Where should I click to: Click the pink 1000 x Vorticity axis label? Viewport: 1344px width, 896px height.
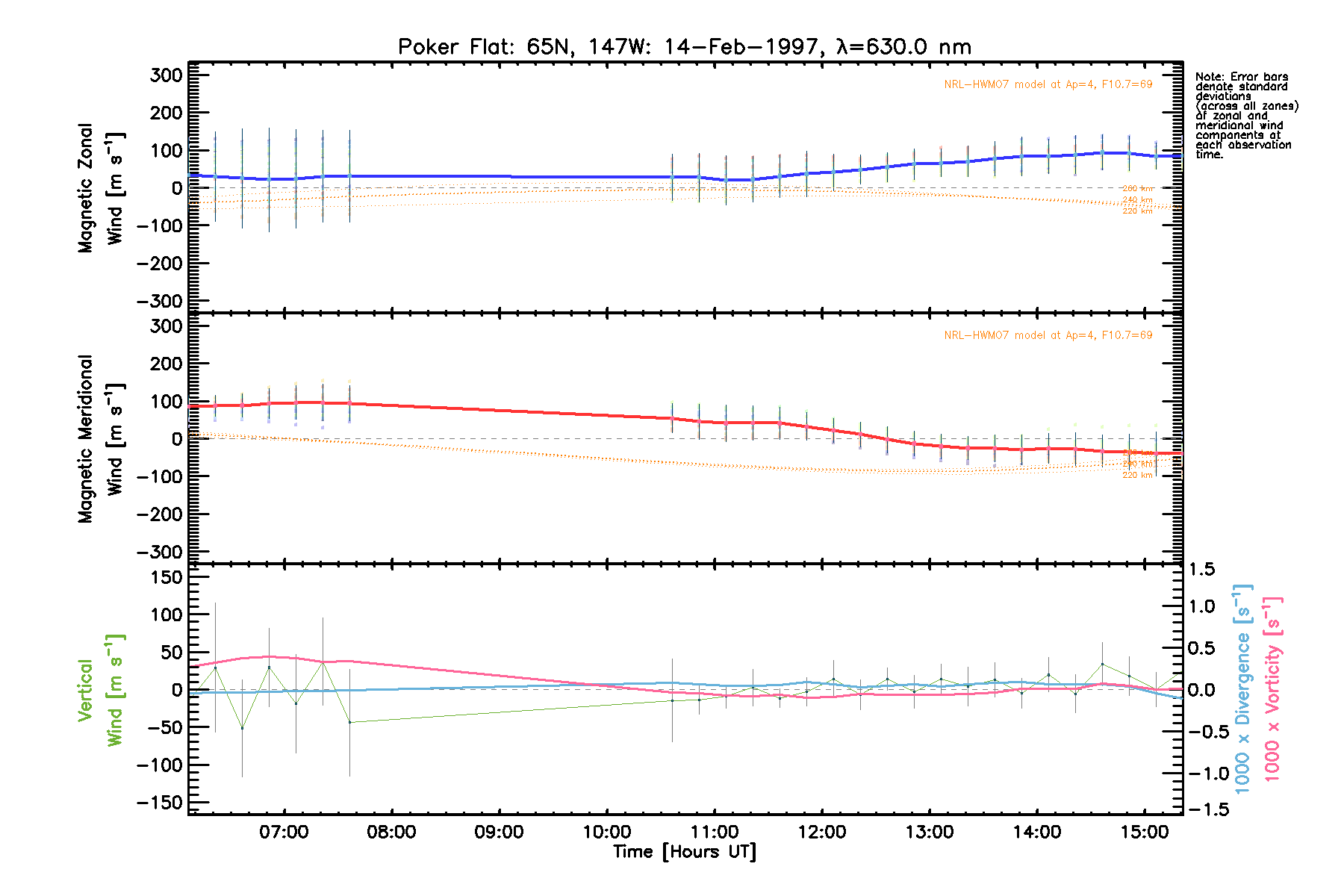click(x=1272, y=688)
